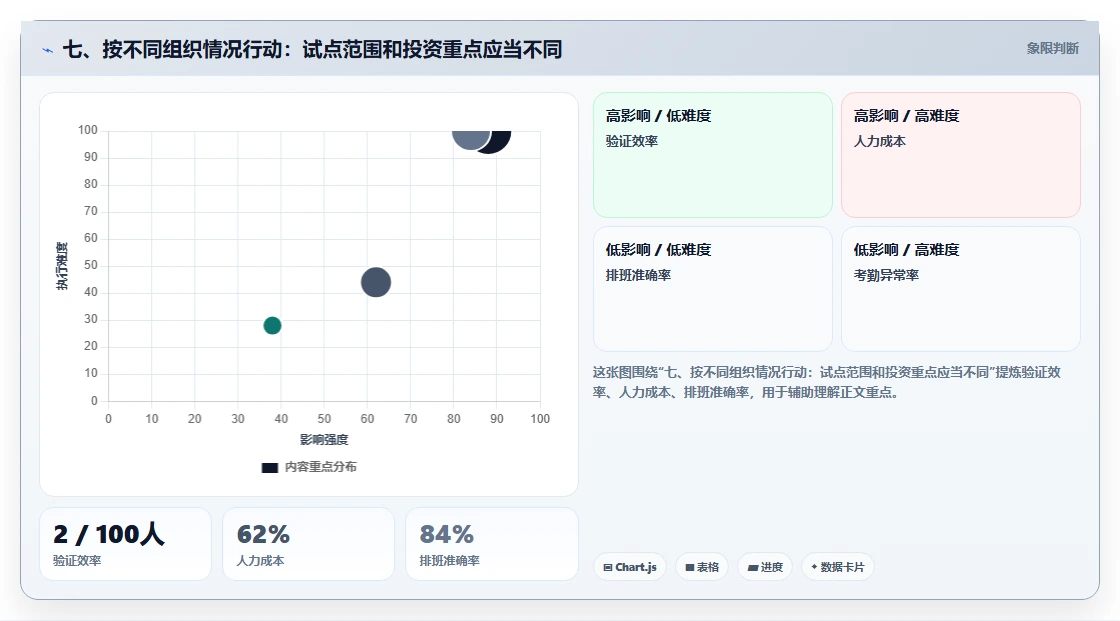This screenshot has height=621, width=1120.
Task: Open the 低影响 / 低难度 quadrant card
Action: click(712, 289)
